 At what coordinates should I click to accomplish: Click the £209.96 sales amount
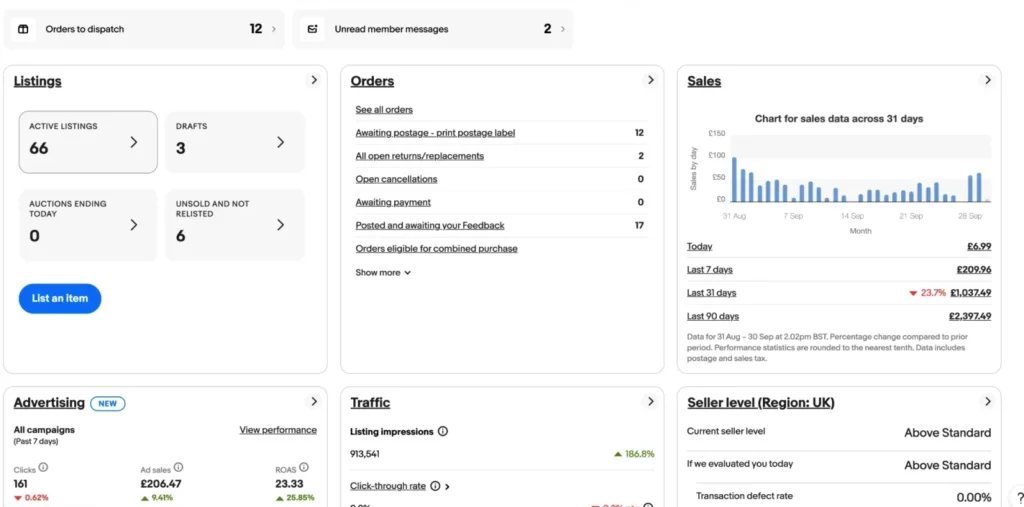point(974,270)
